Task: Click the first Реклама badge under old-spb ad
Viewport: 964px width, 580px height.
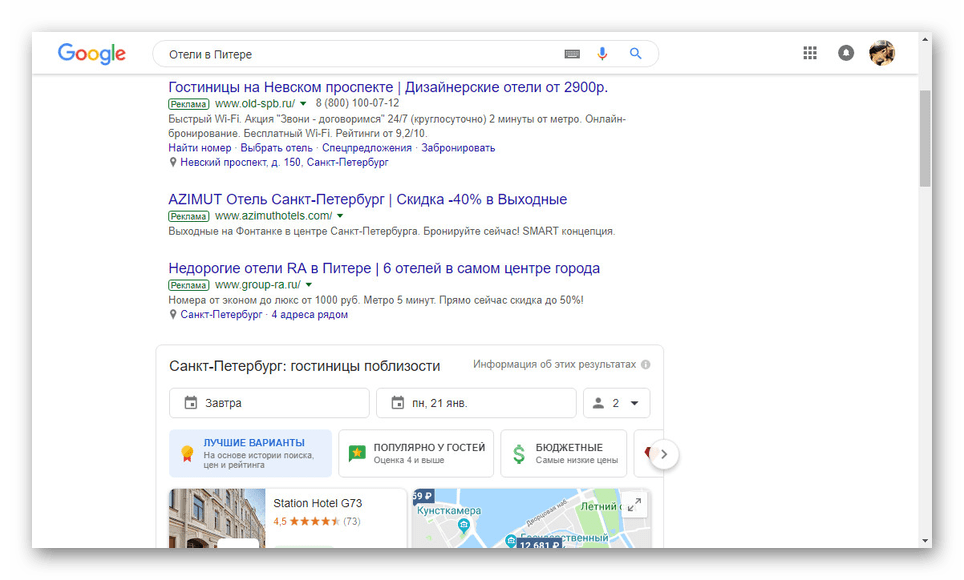Action: point(189,104)
